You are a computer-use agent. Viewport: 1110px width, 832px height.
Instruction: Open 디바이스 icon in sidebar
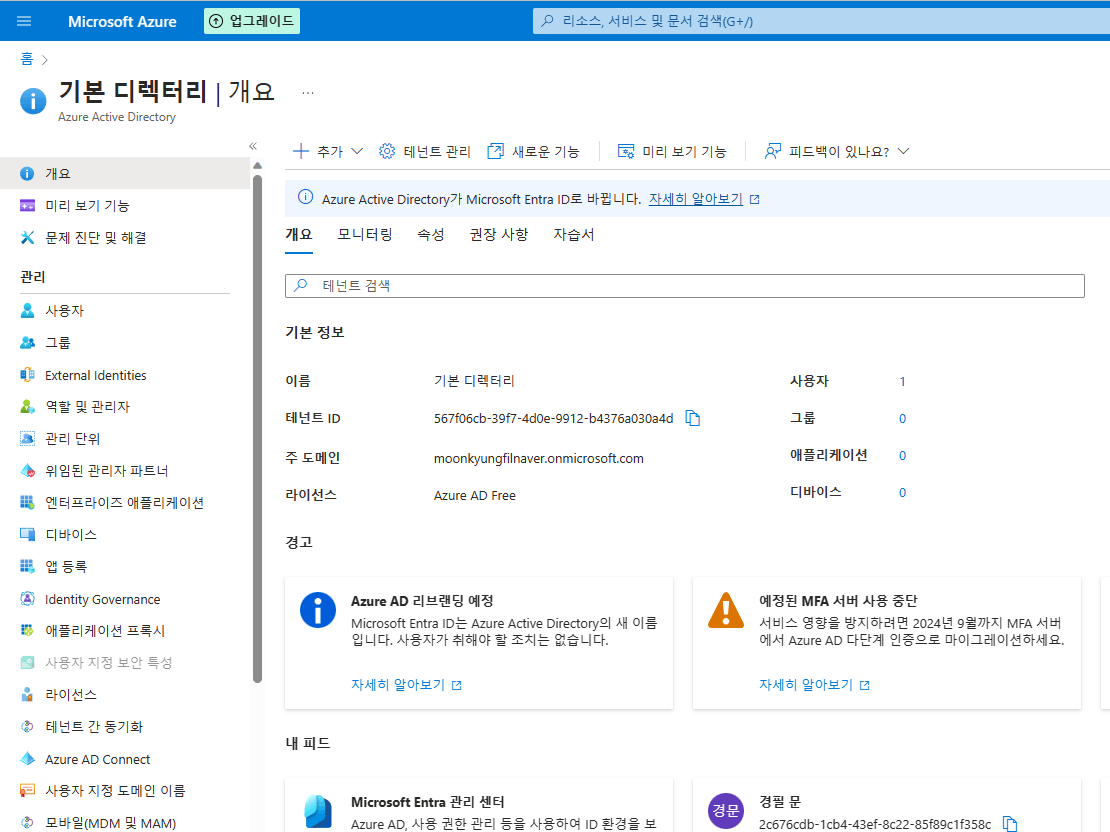click(28, 534)
